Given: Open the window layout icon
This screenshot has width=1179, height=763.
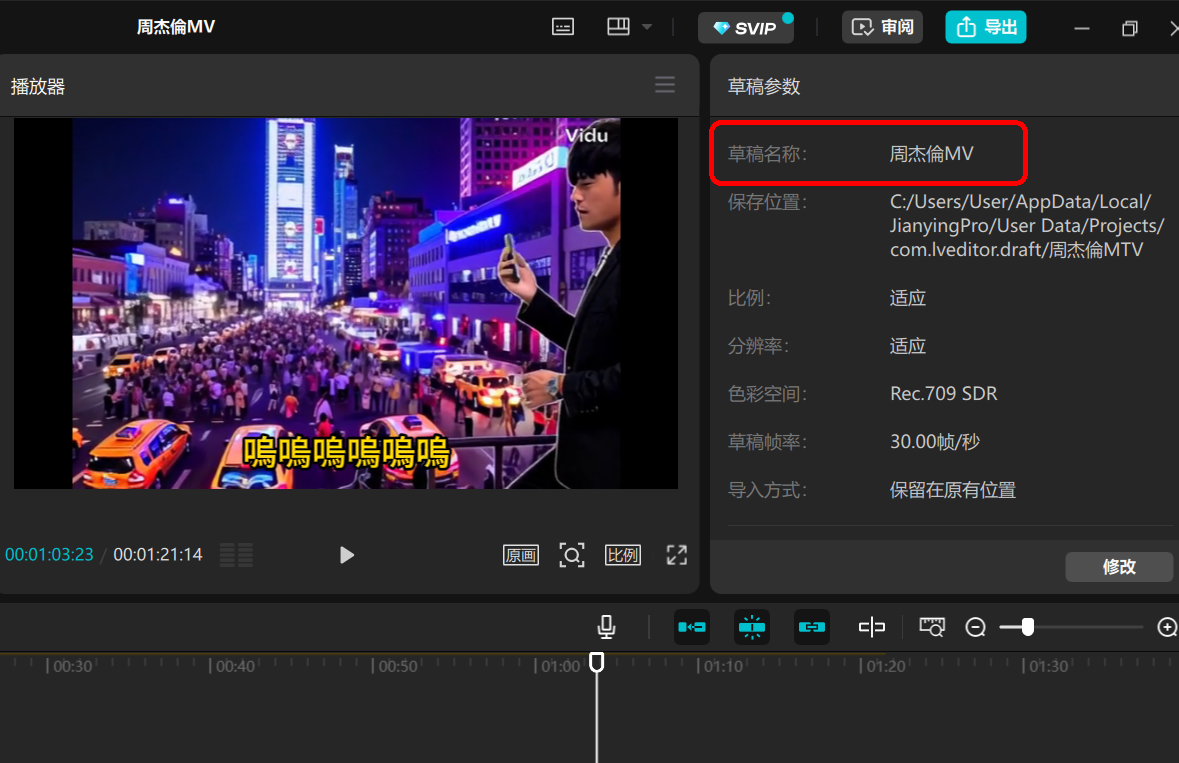Looking at the screenshot, I should (x=618, y=27).
